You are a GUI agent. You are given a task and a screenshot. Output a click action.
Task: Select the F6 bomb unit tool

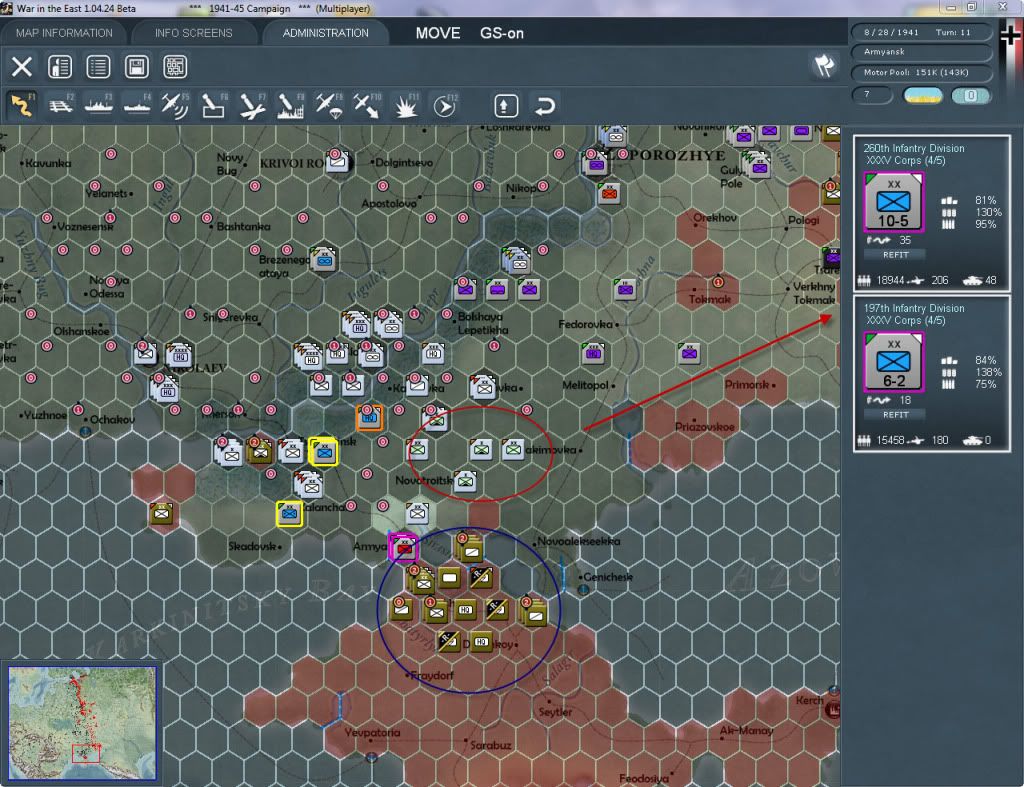pyautogui.click(x=214, y=106)
